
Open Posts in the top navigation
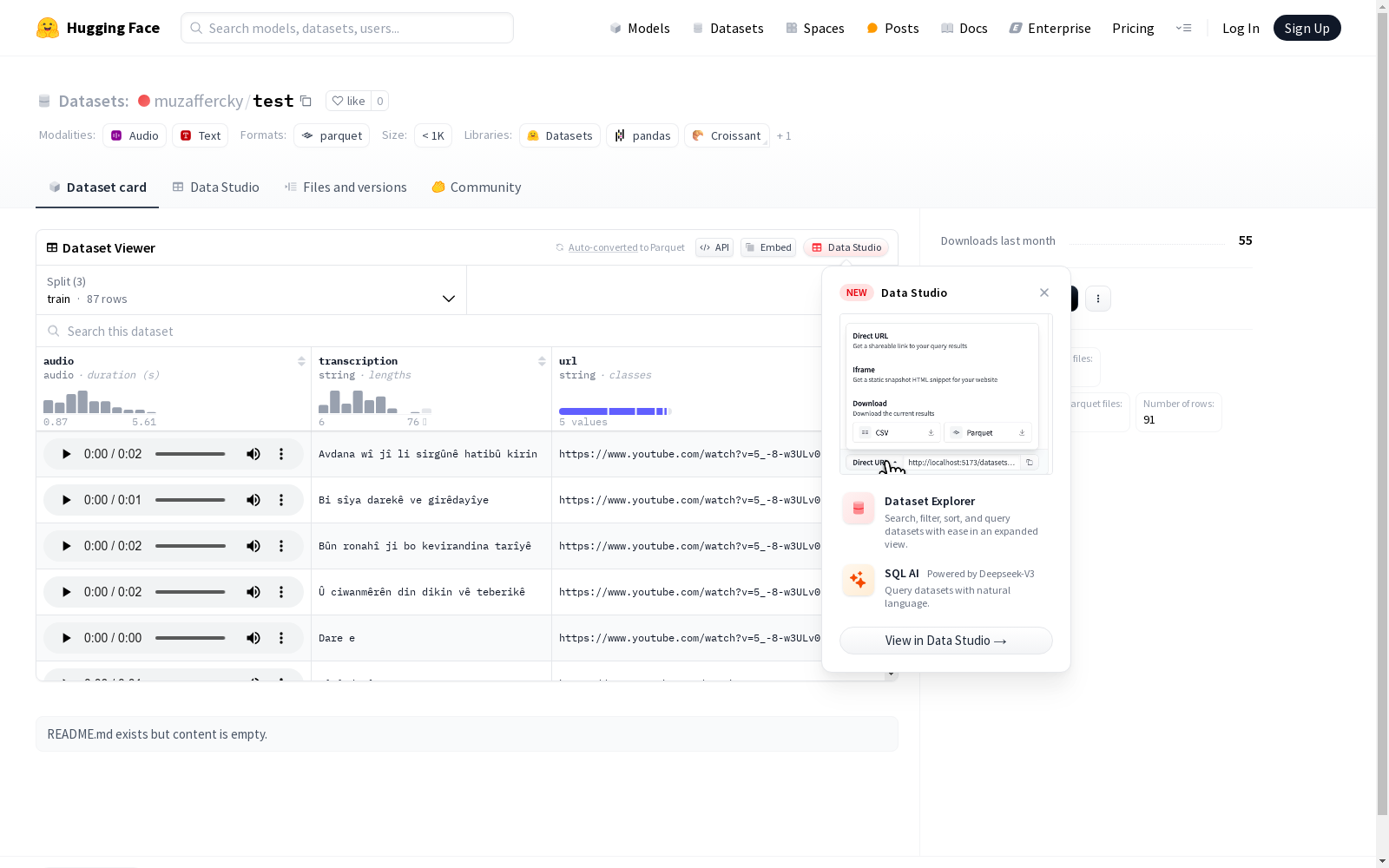[x=893, y=28]
